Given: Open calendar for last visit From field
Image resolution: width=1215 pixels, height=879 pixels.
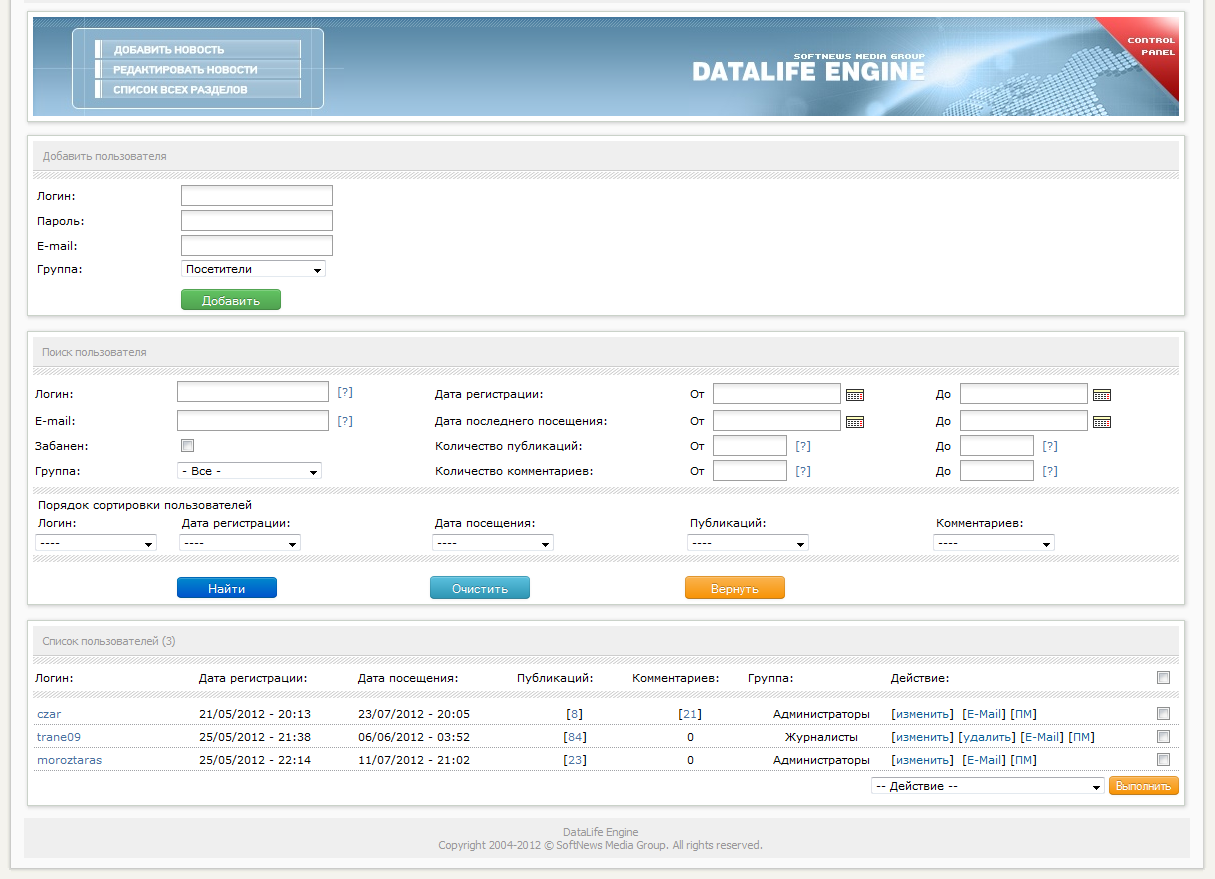Looking at the screenshot, I should click(855, 422).
